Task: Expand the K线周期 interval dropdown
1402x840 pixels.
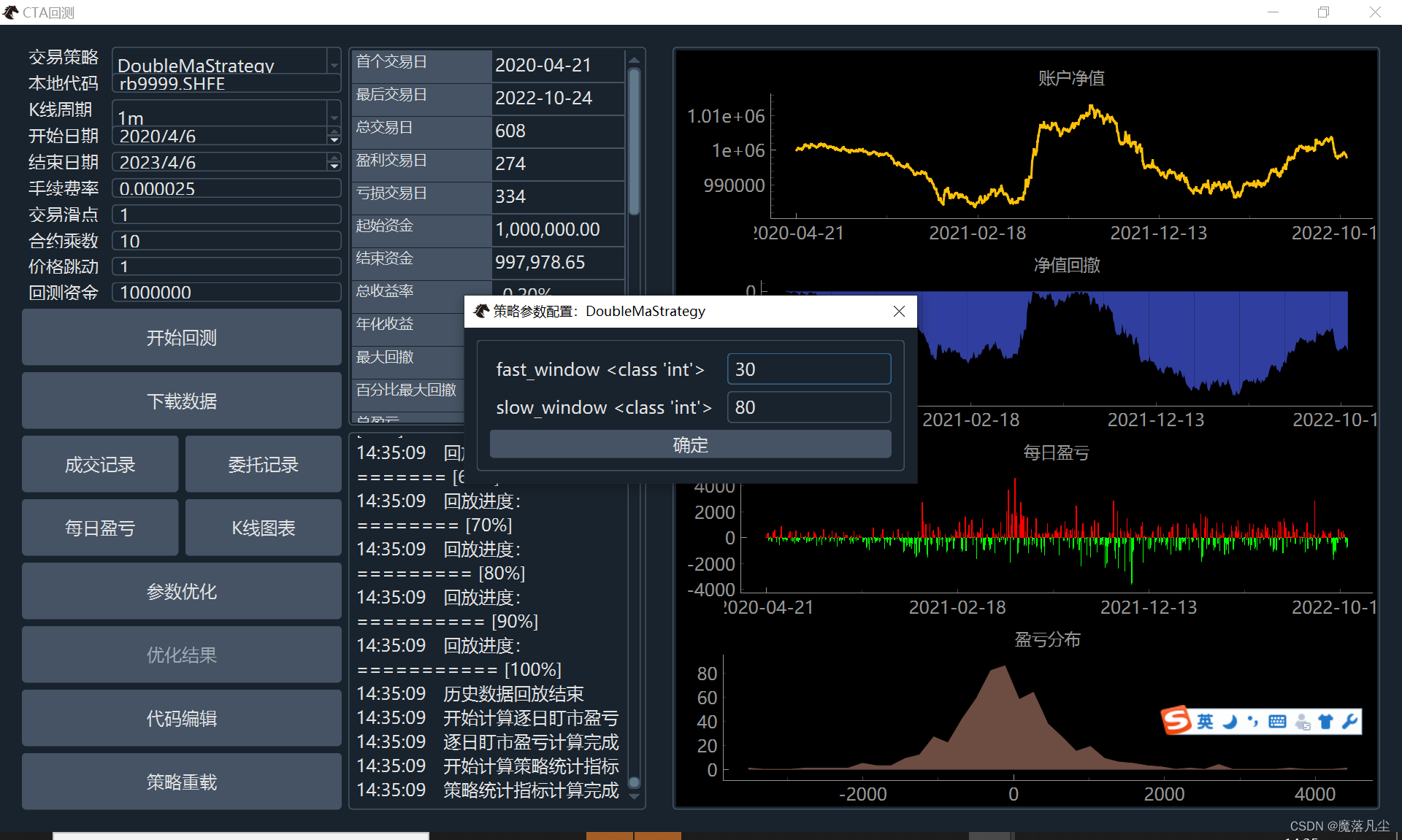Action: [x=334, y=117]
